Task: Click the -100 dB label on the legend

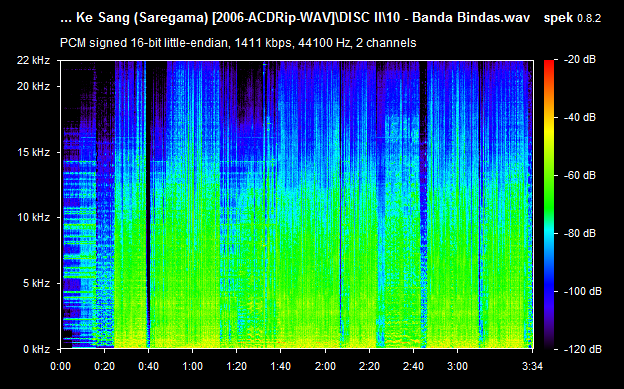Action: click(x=582, y=291)
